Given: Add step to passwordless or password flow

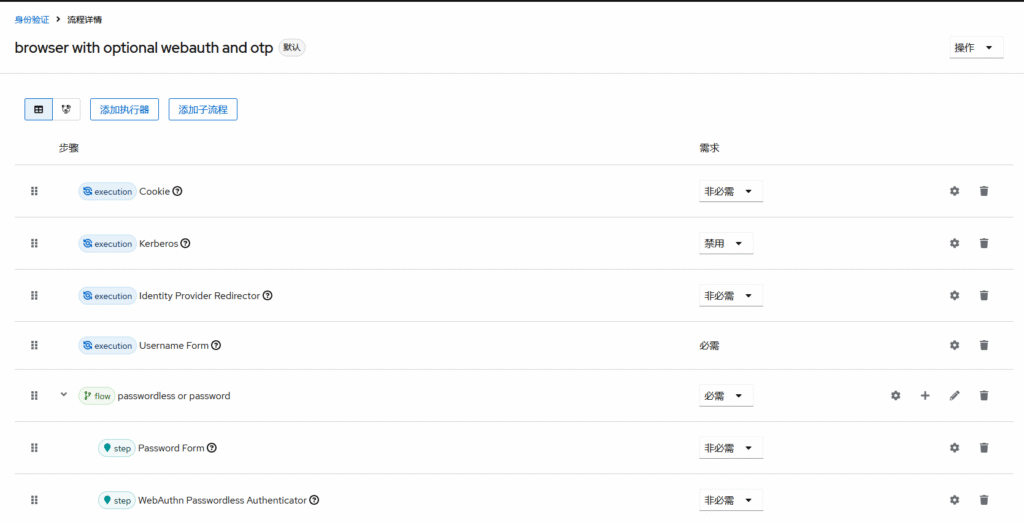Looking at the screenshot, I should (x=925, y=396).
